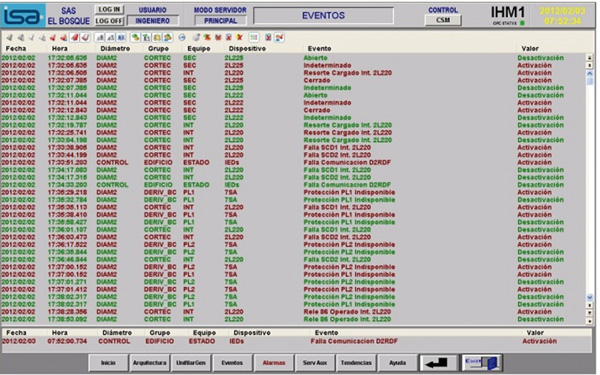The width and height of the screenshot is (600, 375).
Task: Click the Dispositivo column header in events list
Action: [x=247, y=49]
